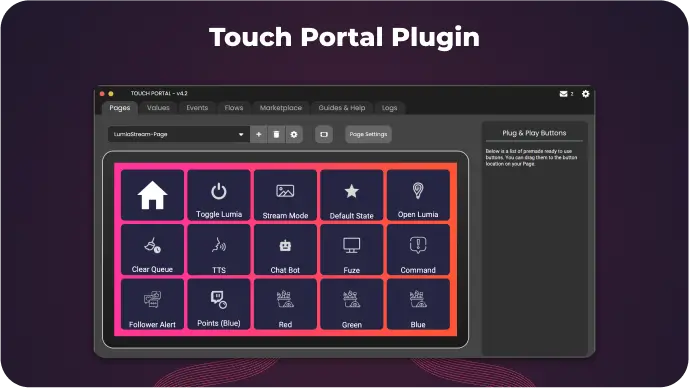Switch to the Logs tab

click(389, 108)
